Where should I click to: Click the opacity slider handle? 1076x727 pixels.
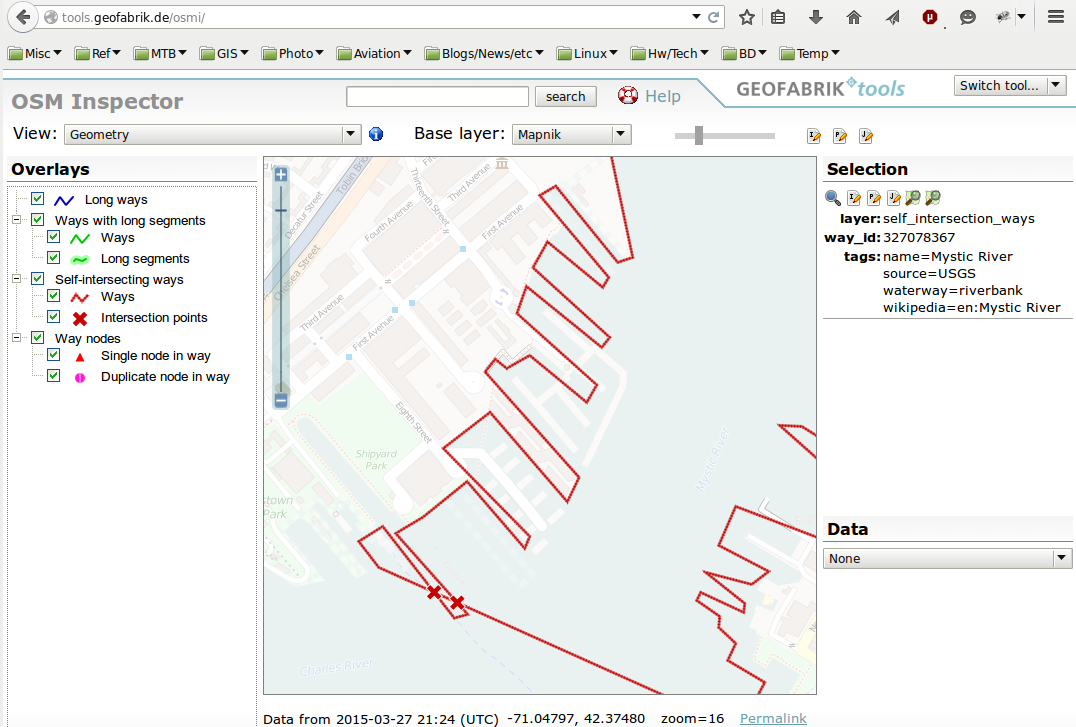[698, 135]
